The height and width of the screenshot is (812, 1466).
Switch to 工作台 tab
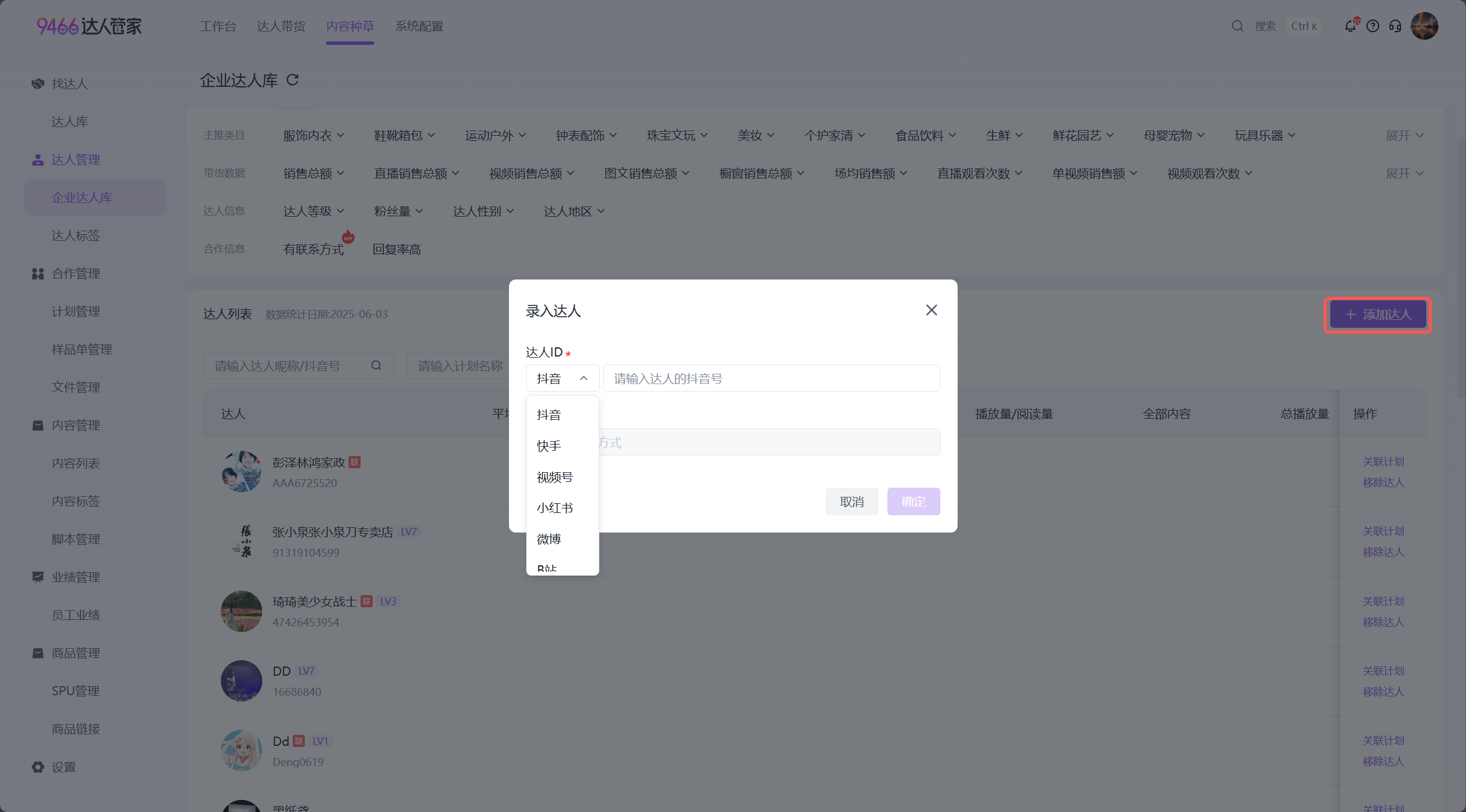click(x=218, y=26)
